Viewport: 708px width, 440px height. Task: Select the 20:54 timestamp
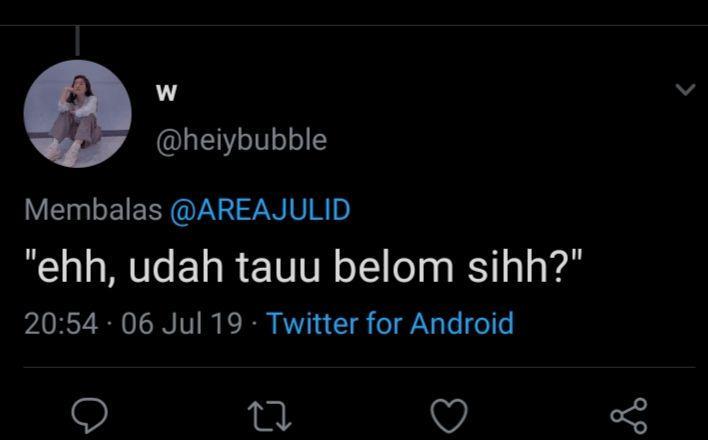pyautogui.click(x=61, y=324)
